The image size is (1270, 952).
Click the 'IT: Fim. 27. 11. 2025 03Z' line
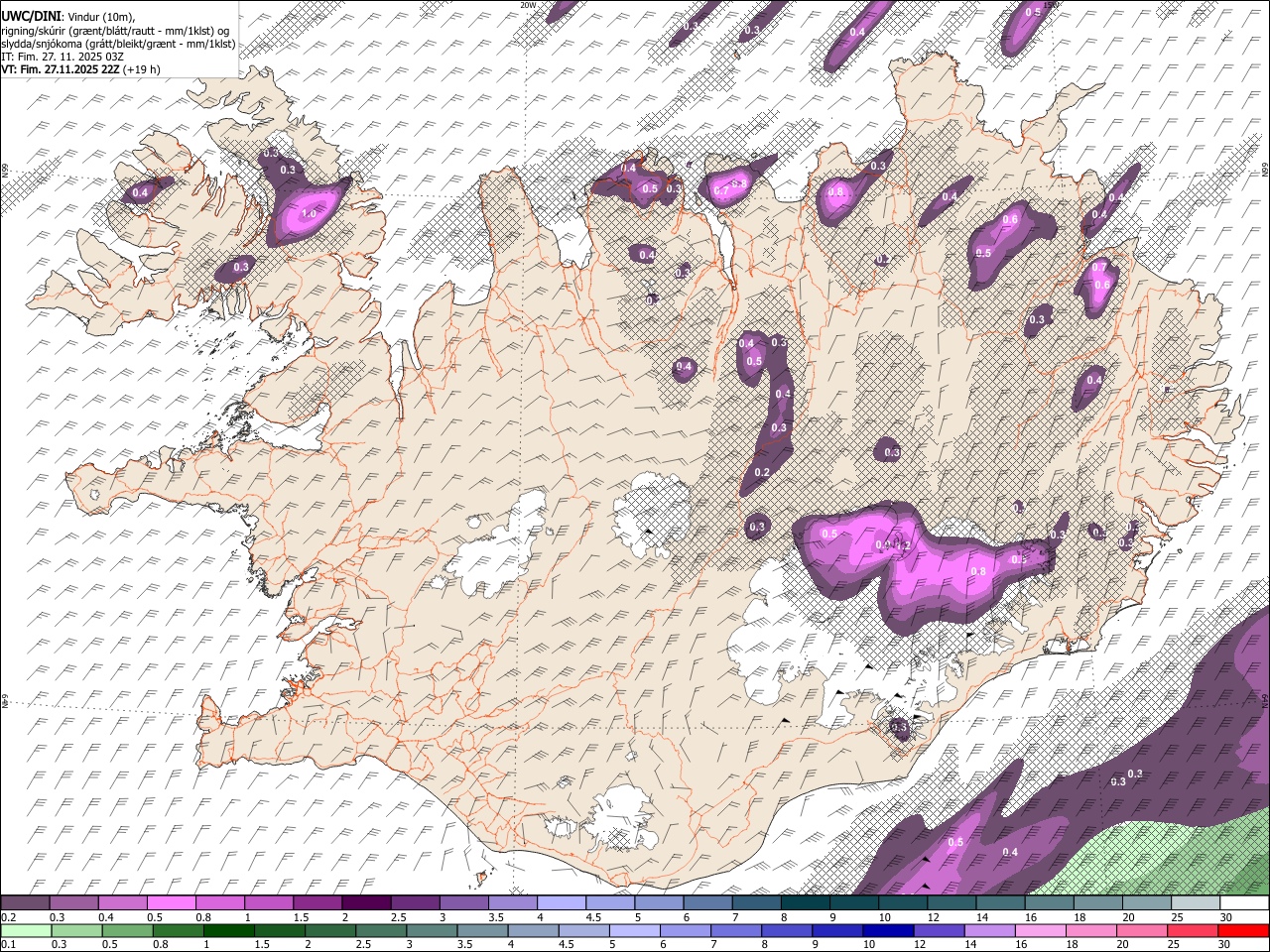click(x=63, y=57)
